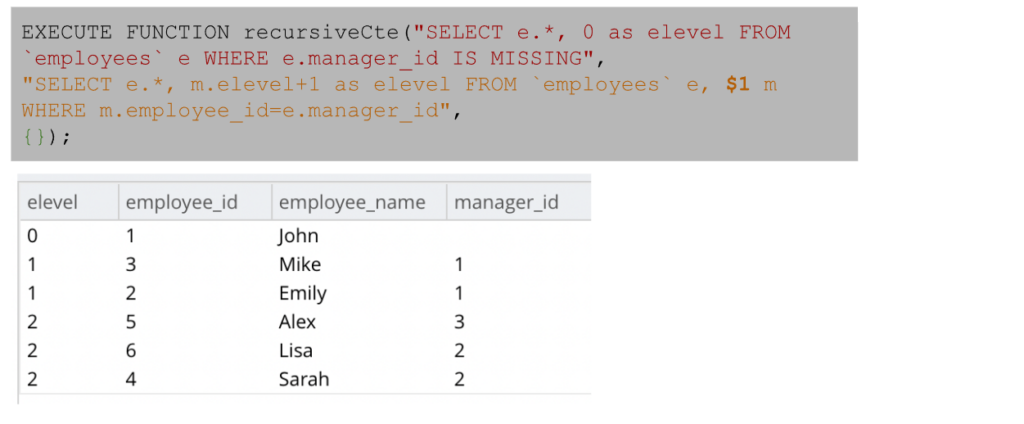Viewport: 1024px width, 424px height.
Task: Select the Mike employee name cell
Action: [300, 264]
